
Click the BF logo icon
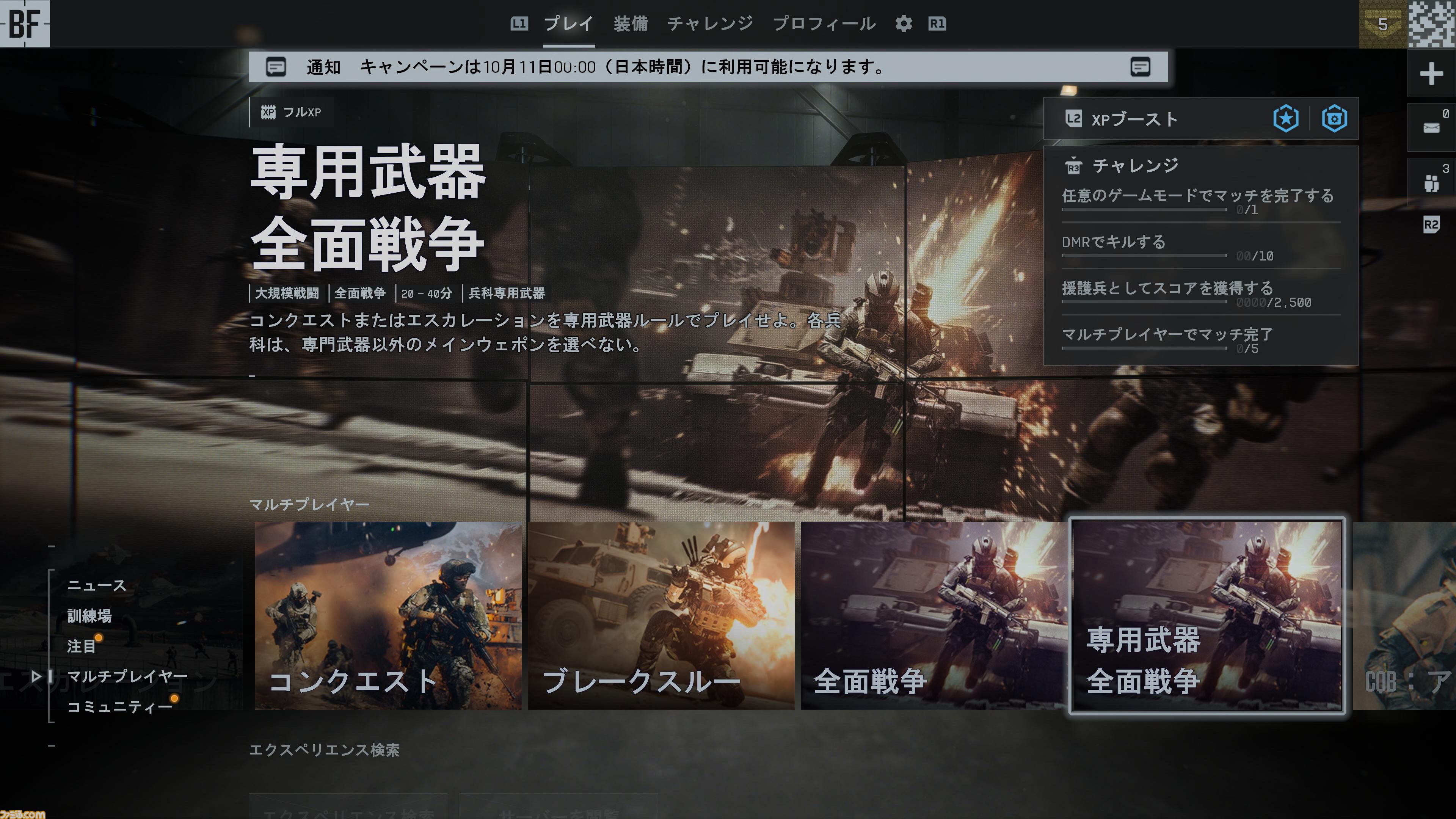(25, 24)
